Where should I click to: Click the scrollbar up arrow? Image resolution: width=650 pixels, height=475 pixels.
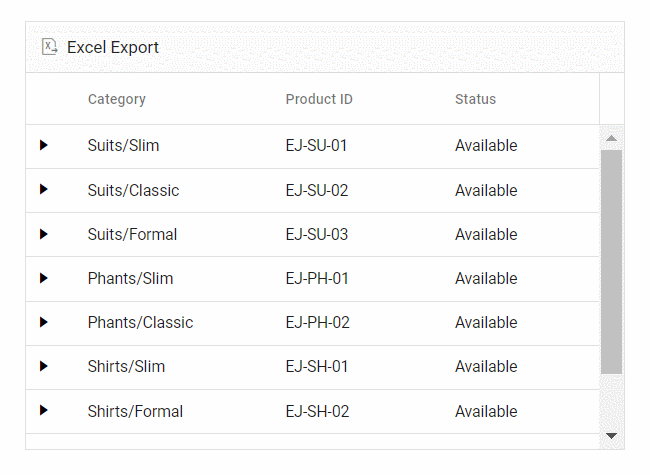pyautogui.click(x=612, y=137)
